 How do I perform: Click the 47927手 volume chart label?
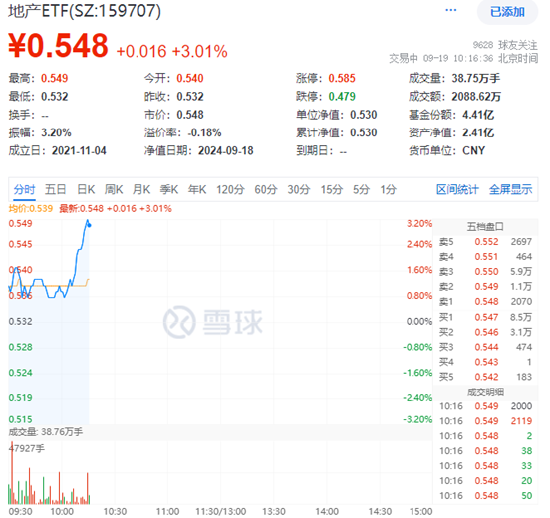pyautogui.click(x=27, y=449)
